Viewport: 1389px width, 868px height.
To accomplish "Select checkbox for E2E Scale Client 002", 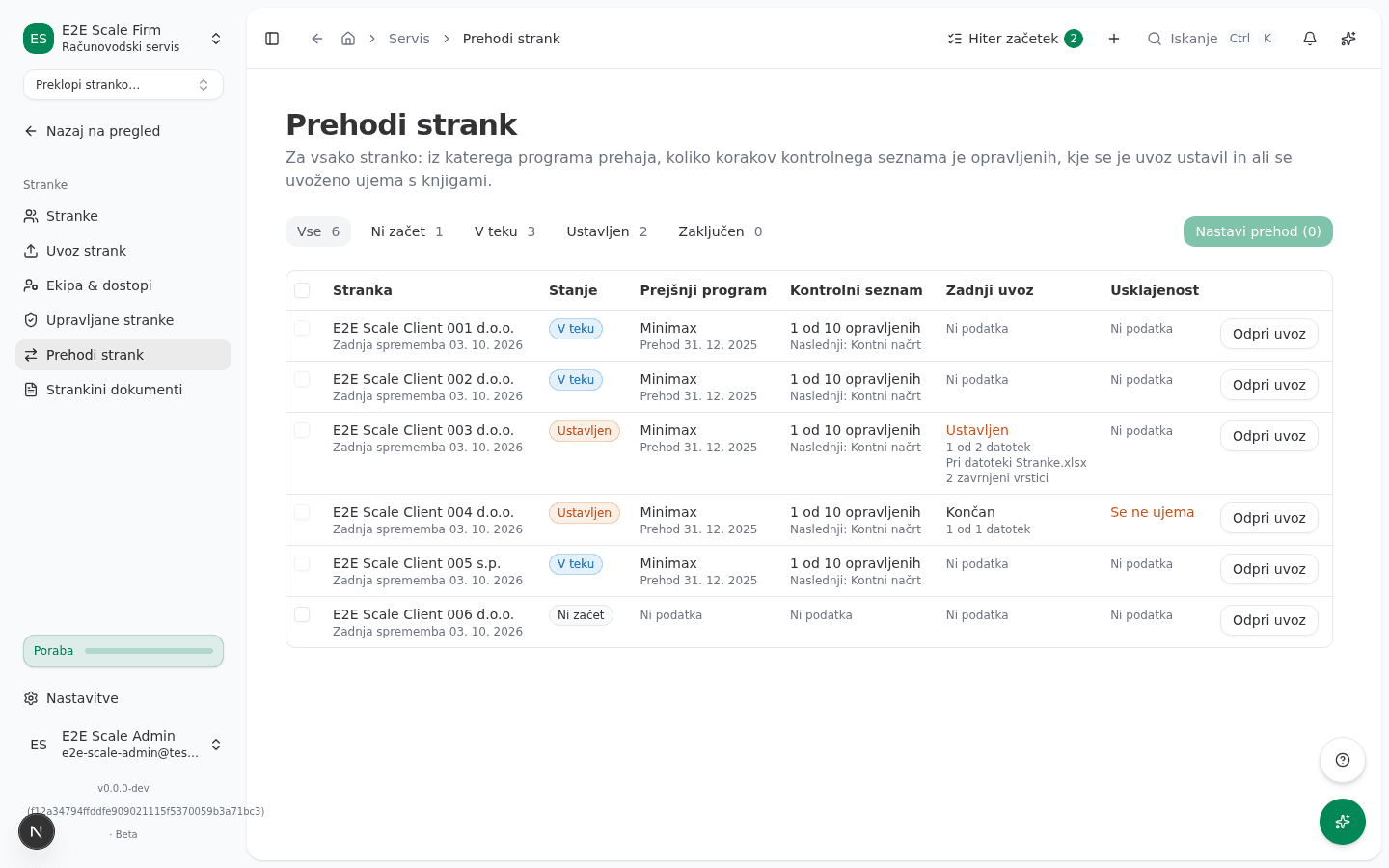I will coord(302,379).
